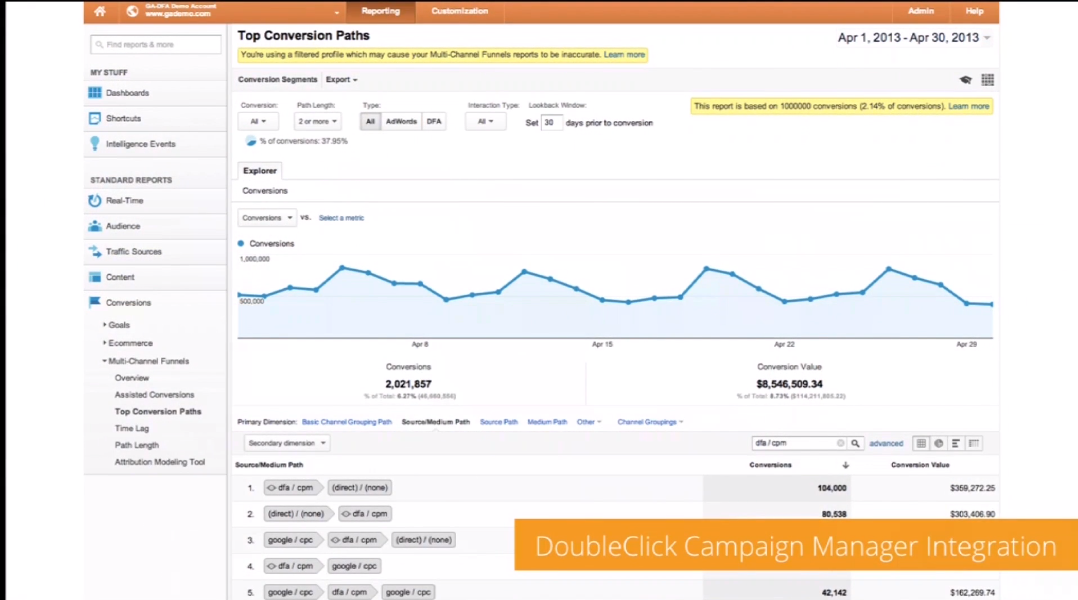Image resolution: width=1078 pixels, height=600 pixels.
Task: Click the advanced filter link
Action: tap(886, 443)
